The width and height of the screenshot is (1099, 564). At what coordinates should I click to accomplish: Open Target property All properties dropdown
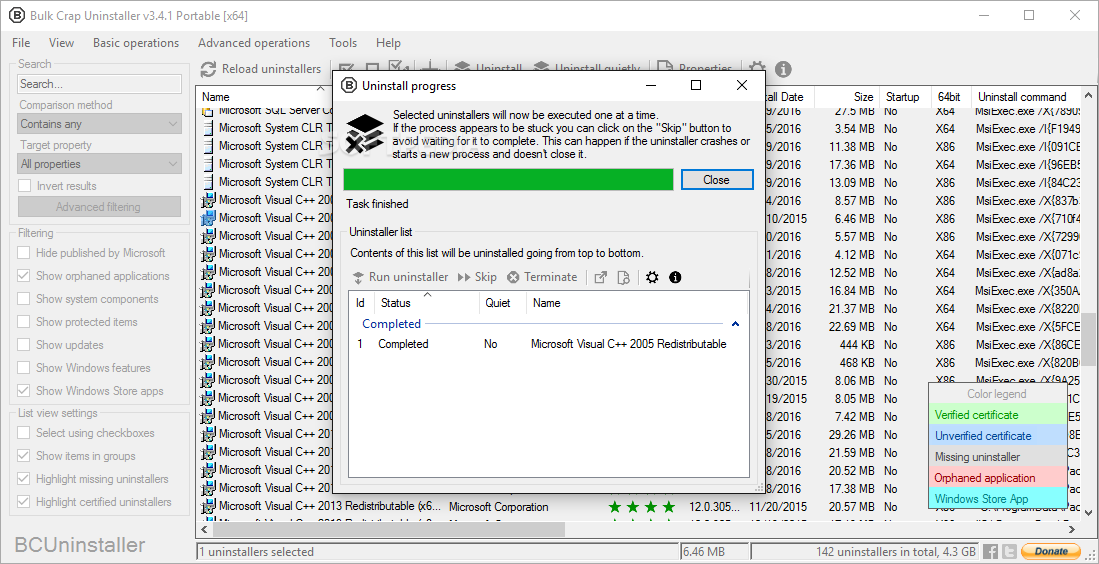[100, 164]
